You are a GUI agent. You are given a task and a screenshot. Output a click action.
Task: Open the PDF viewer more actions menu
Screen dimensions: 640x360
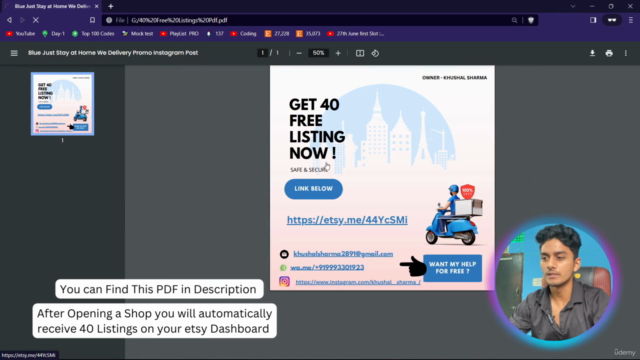tap(626, 53)
